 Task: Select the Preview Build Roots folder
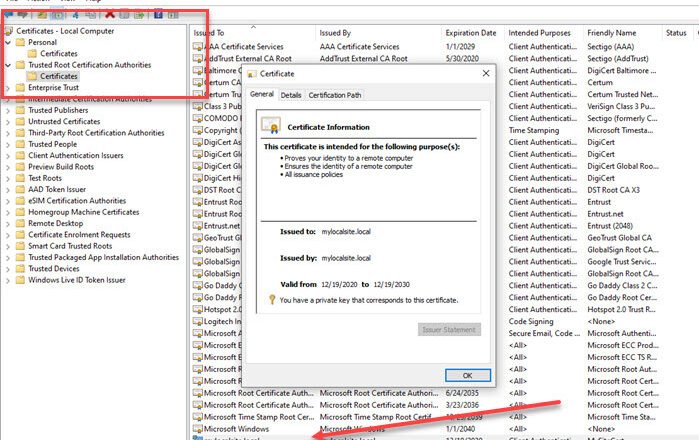coord(61,167)
